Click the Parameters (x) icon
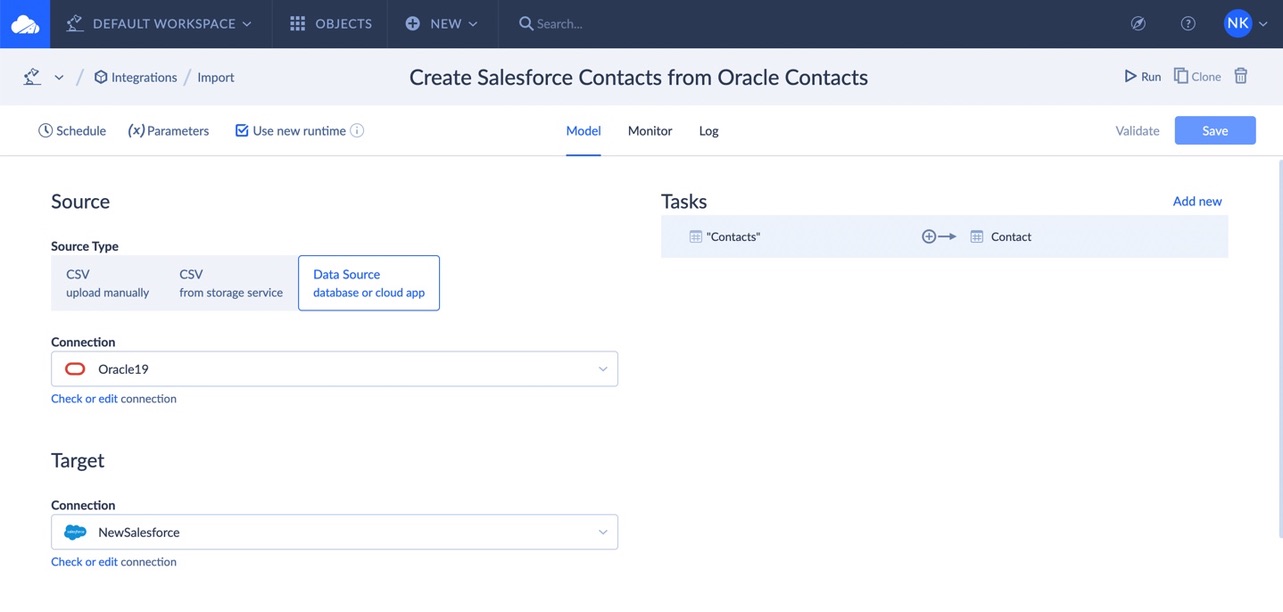 137,131
